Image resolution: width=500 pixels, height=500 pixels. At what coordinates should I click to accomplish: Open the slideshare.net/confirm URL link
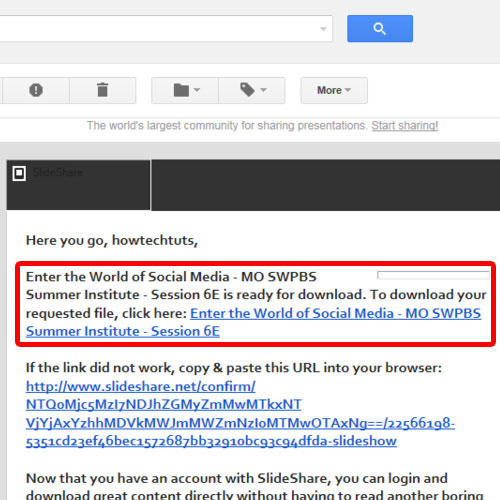pyautogui.click(x=240, y=414)
